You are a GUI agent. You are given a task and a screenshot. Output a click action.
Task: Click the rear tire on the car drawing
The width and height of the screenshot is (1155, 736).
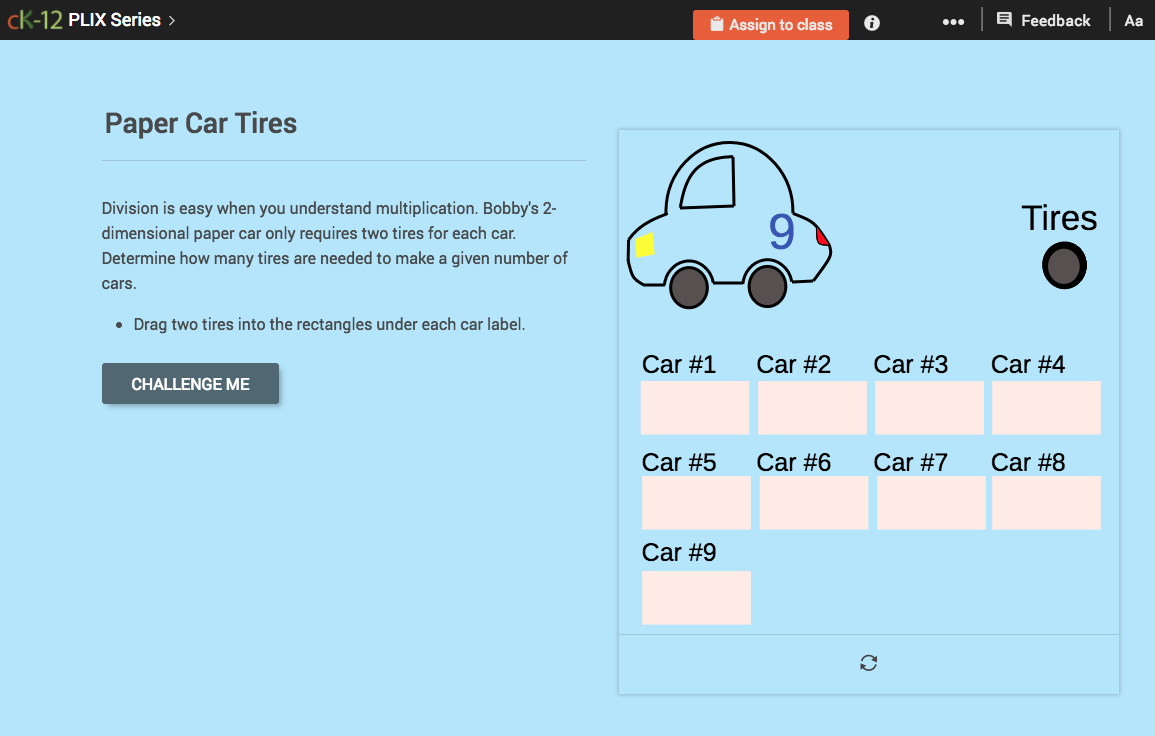coord(767,287)
